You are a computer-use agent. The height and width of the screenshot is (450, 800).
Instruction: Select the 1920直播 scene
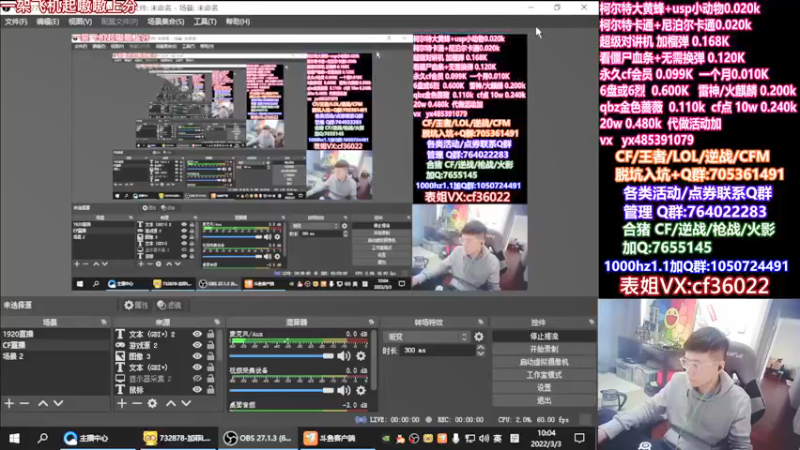[x=55, y=334]
